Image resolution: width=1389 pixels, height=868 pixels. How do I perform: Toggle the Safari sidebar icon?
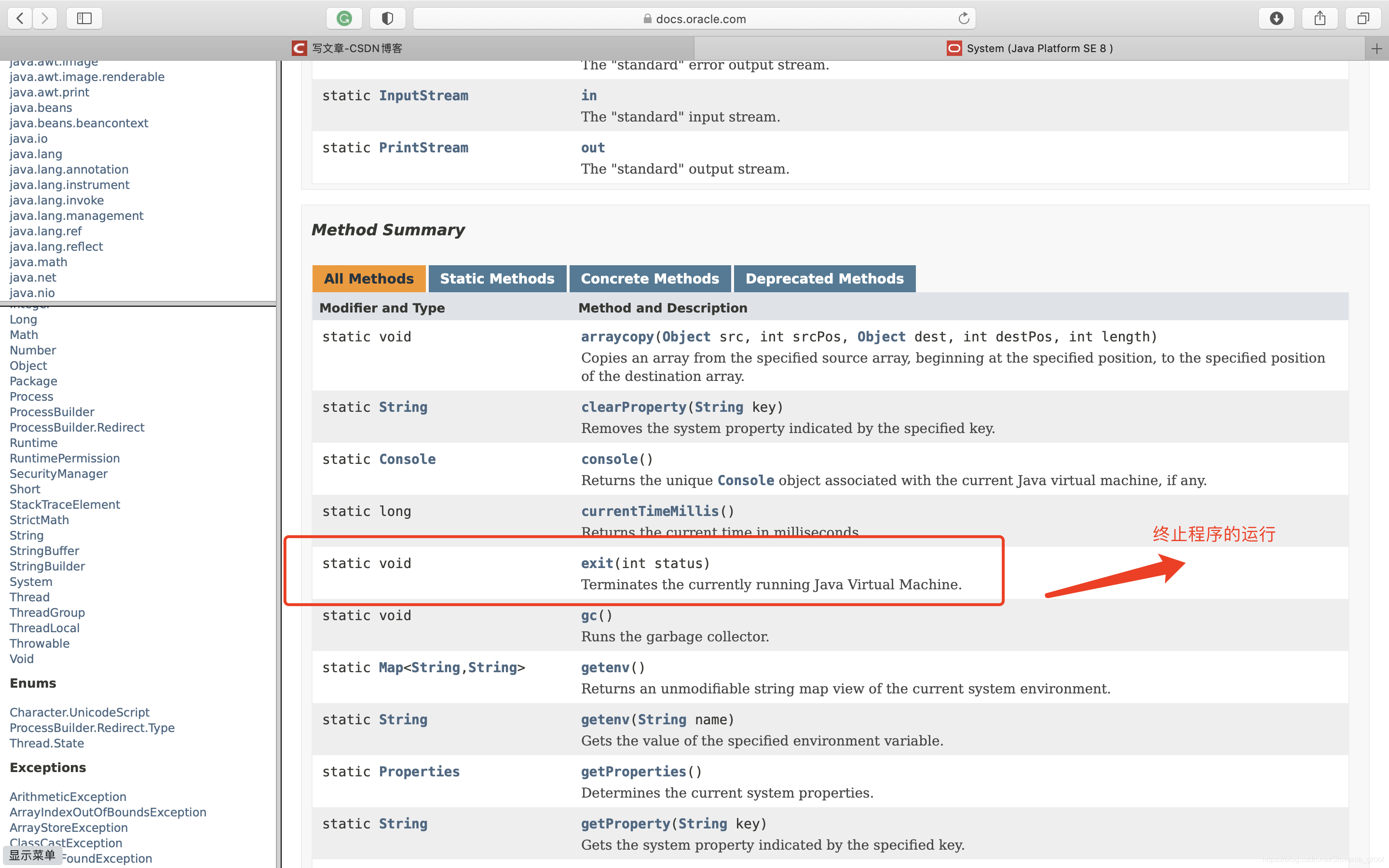[84, 18]
